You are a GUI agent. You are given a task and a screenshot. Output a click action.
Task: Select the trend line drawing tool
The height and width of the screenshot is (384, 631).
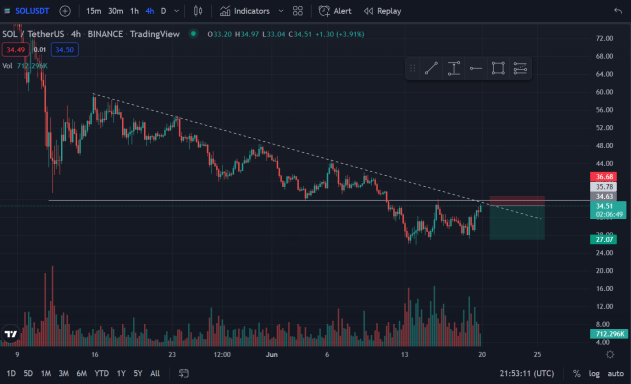(431, 68)
